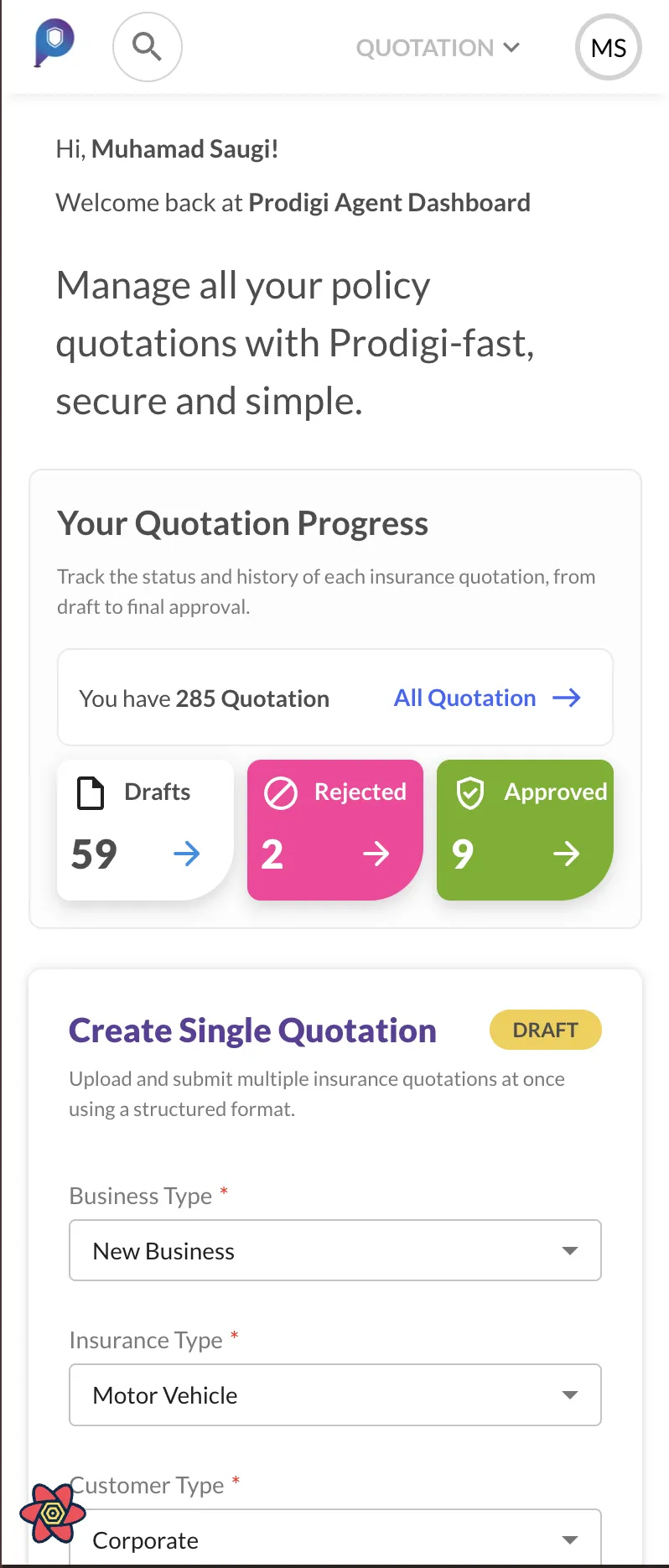Open the pink Rejected quotations card
The image size is (669, 1568).
tap(335, 830)
